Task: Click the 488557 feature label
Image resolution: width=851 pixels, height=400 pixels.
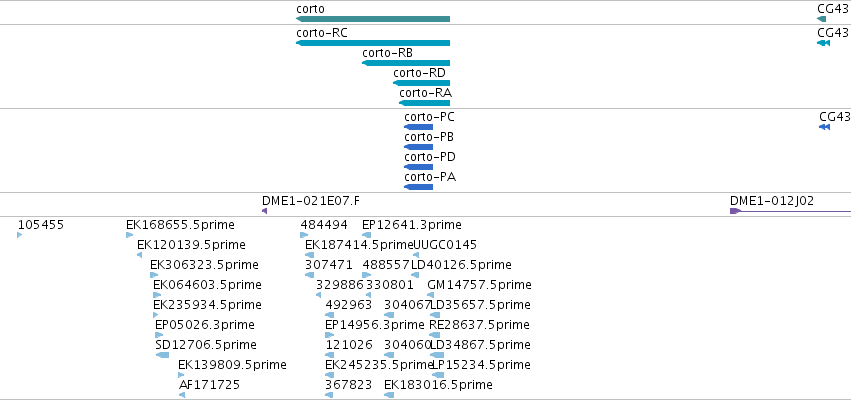Action: (386, 265)
